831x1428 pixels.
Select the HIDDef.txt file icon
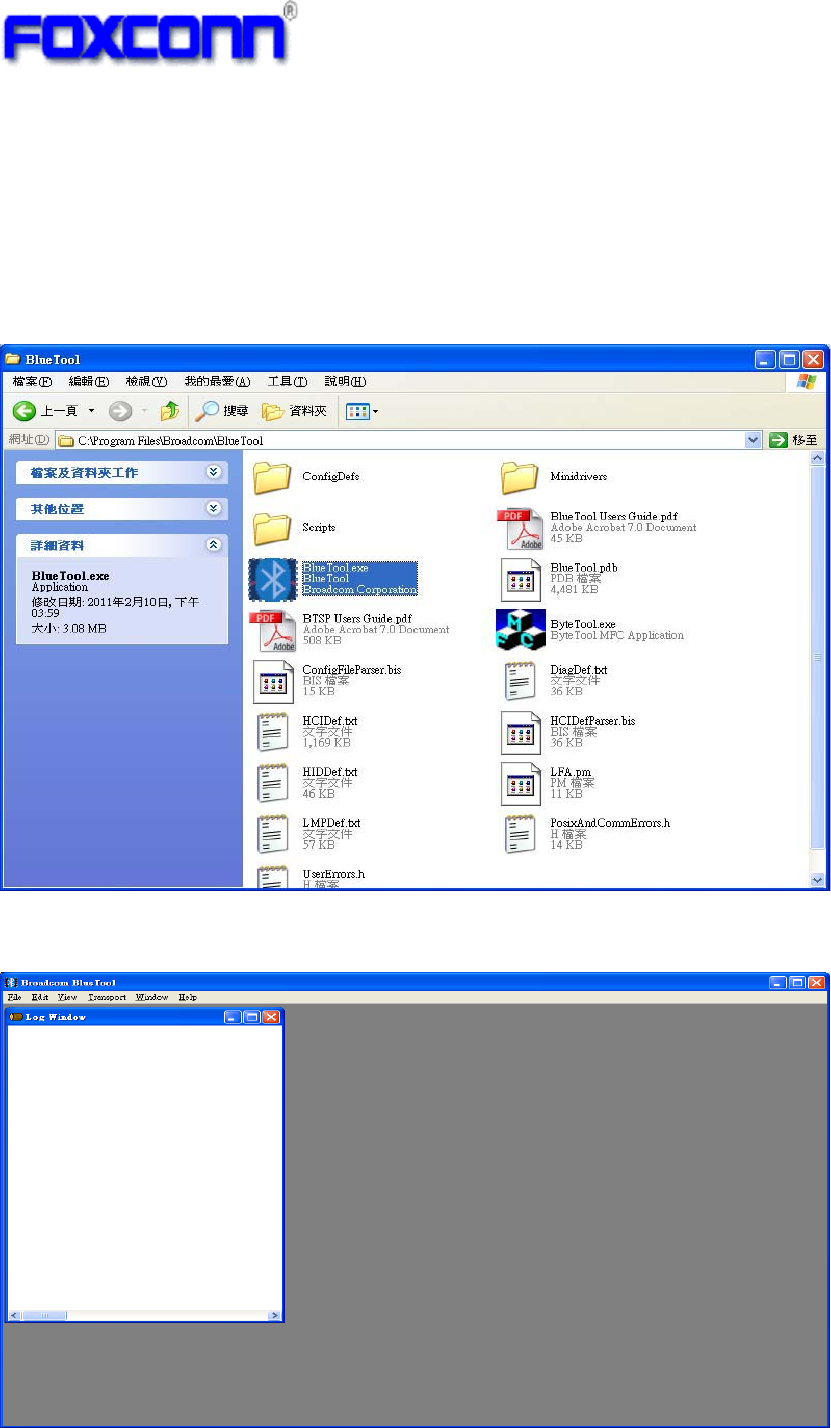coord(272,784)
